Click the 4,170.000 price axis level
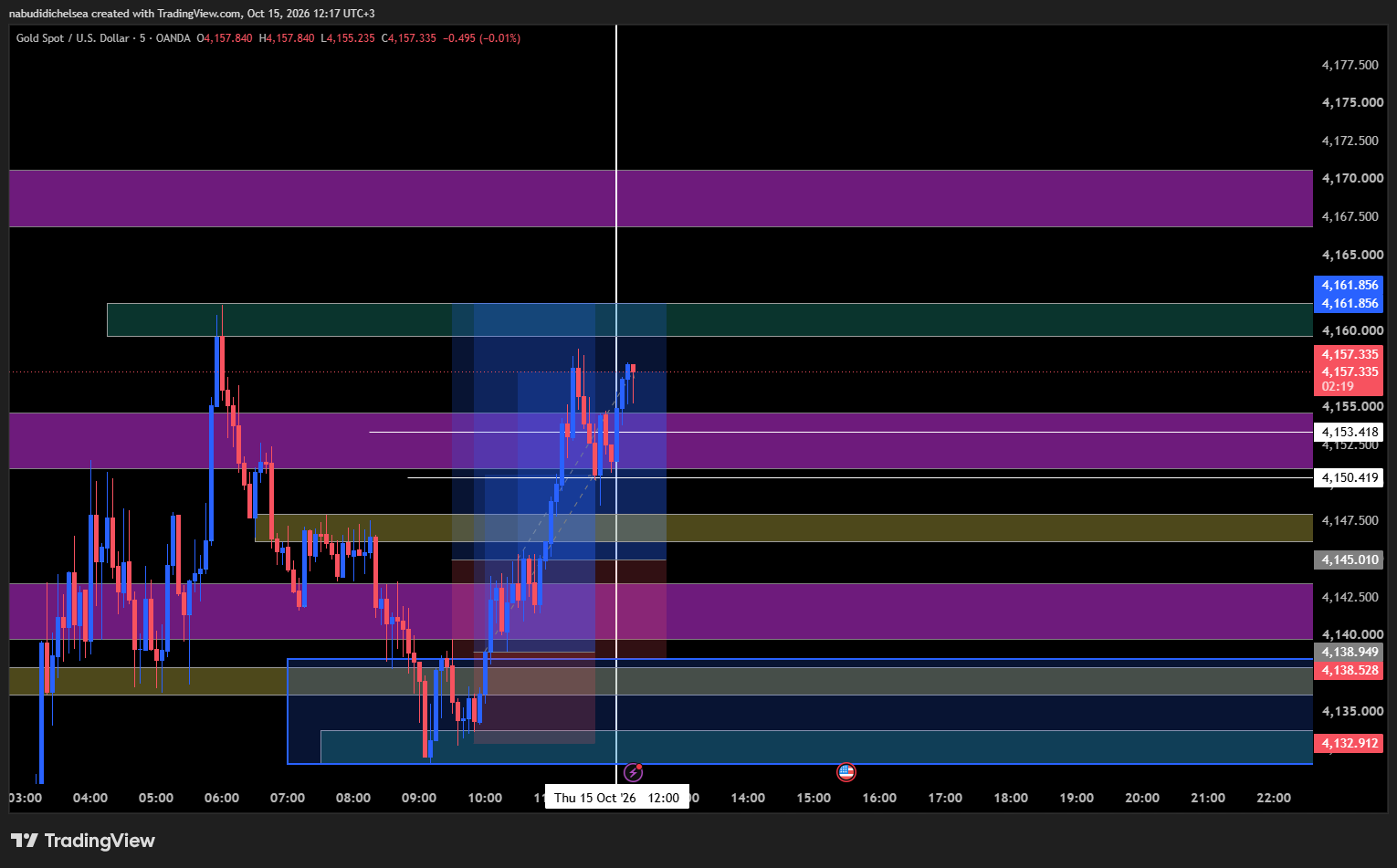Image resolution: width=1397 pixels, height=868 pixels. [x=1352, y=178]
